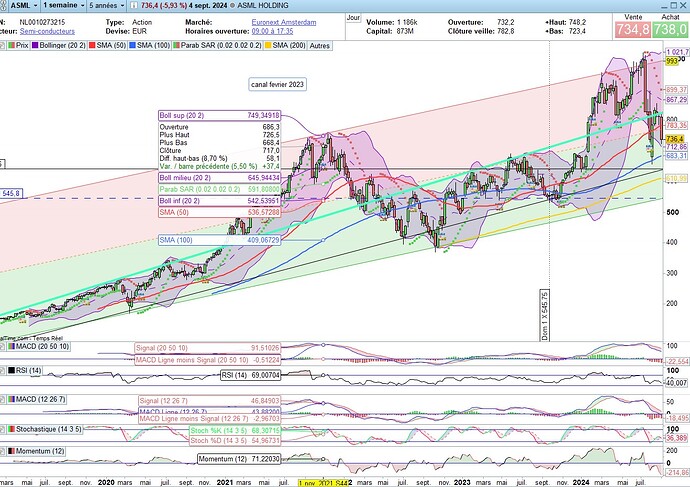Click the blue SMA (100) color square
690x487 pixels.
(x=132, y=45)
